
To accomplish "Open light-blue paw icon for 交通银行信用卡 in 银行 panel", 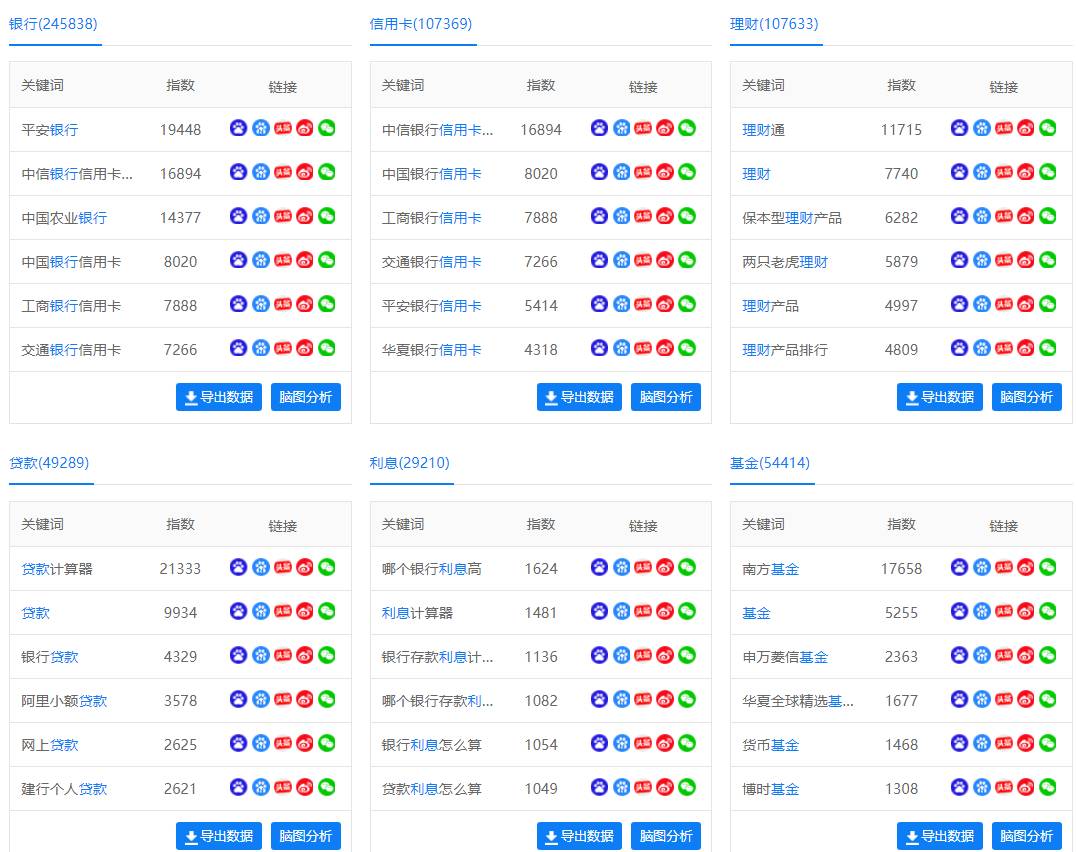I will pyautogui.click(x=261, y=348).
